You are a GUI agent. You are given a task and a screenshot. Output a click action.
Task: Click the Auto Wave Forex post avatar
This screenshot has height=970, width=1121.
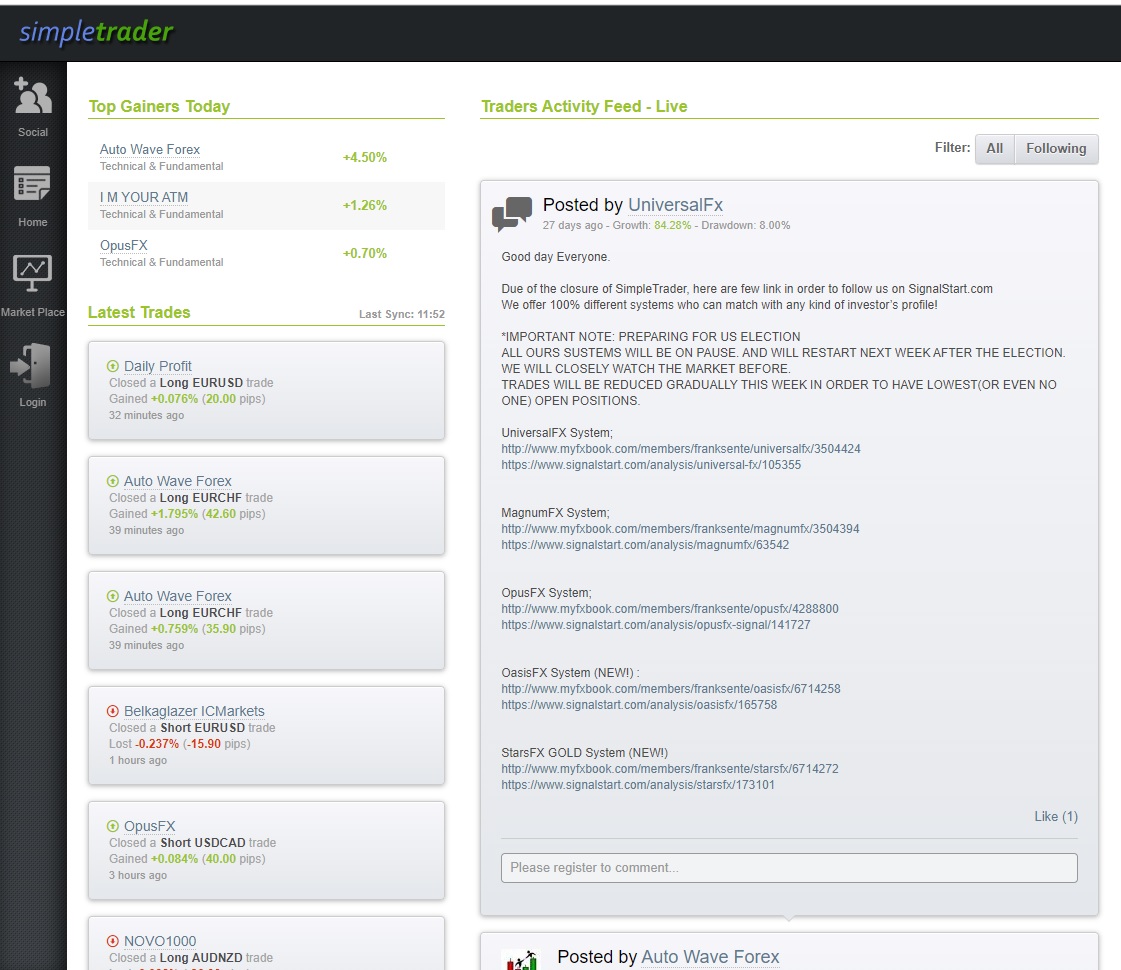coord(519,960)
